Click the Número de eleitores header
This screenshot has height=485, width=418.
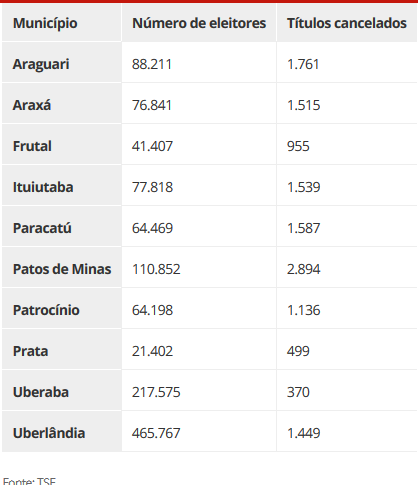pyautogui.click(x=199, y=23)
